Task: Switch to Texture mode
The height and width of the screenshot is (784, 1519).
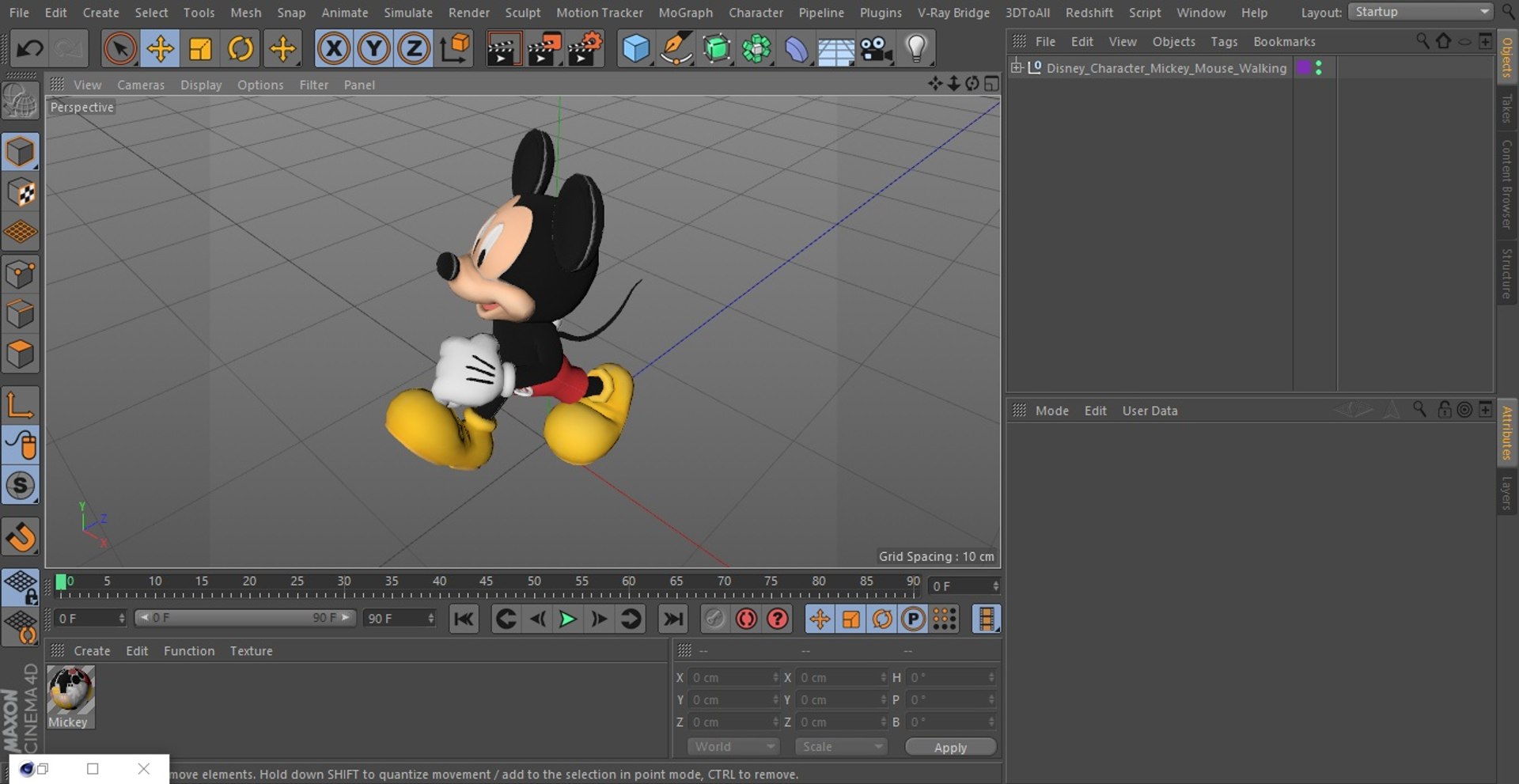Action: pos(20,192)
